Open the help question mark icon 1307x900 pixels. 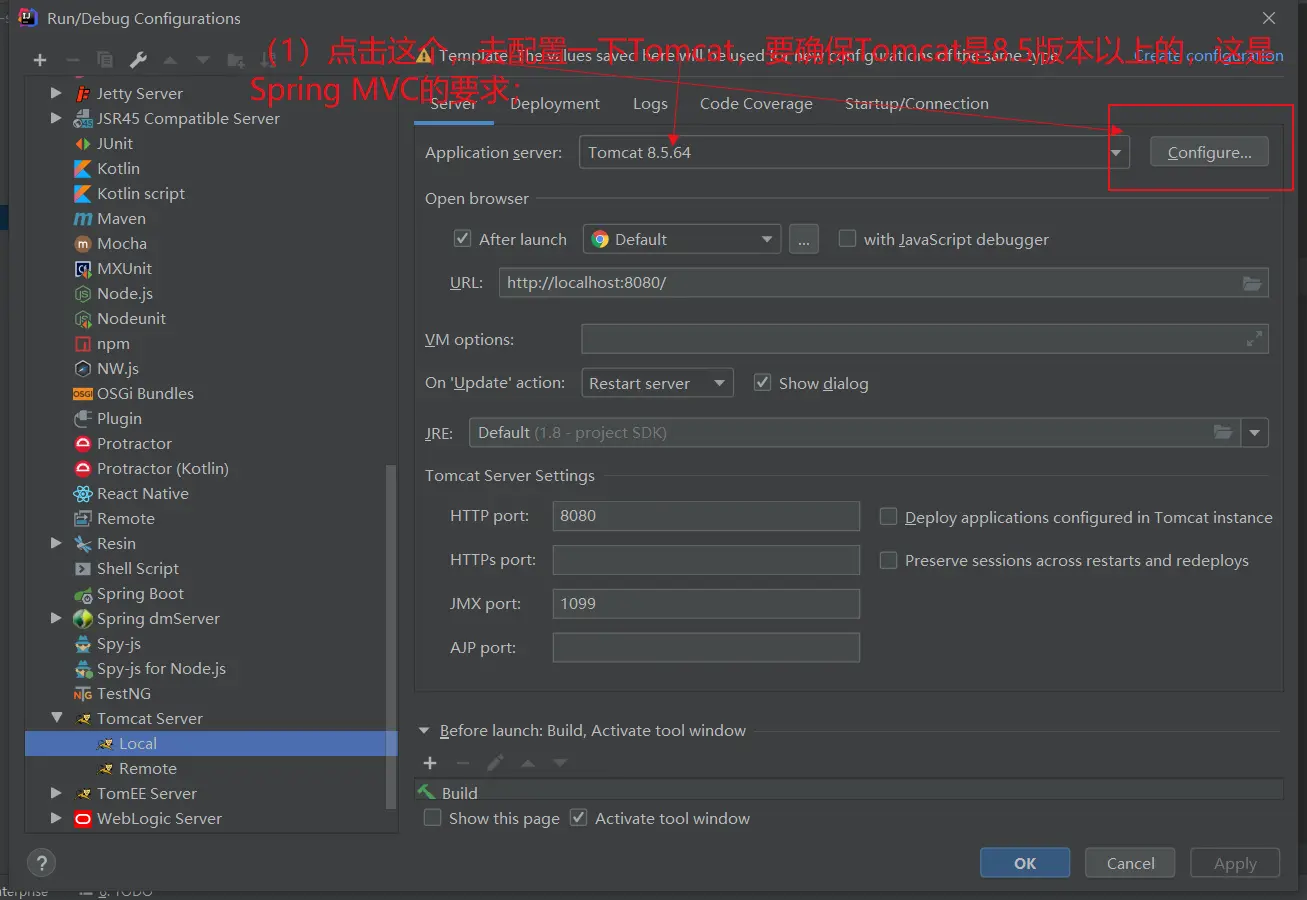point(40,863)
